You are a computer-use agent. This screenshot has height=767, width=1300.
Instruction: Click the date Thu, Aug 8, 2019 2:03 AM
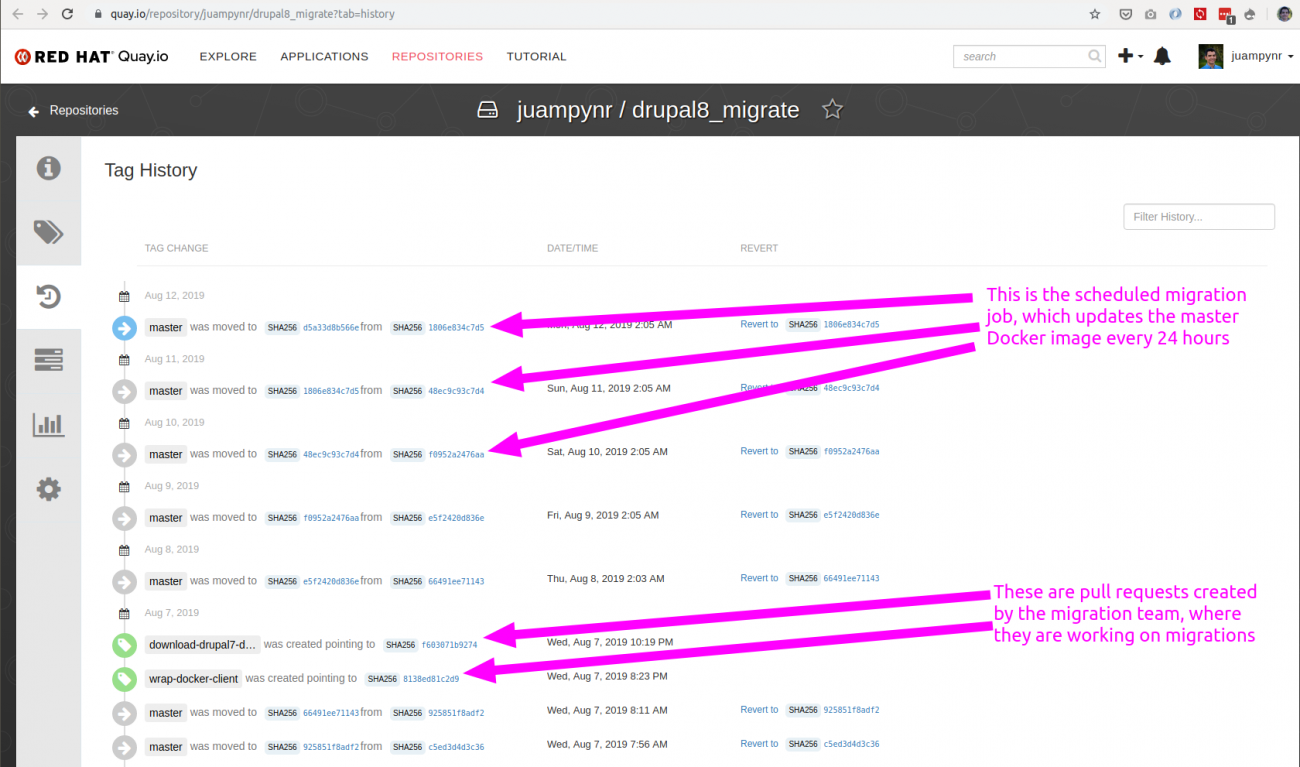(x=605, y=578)
